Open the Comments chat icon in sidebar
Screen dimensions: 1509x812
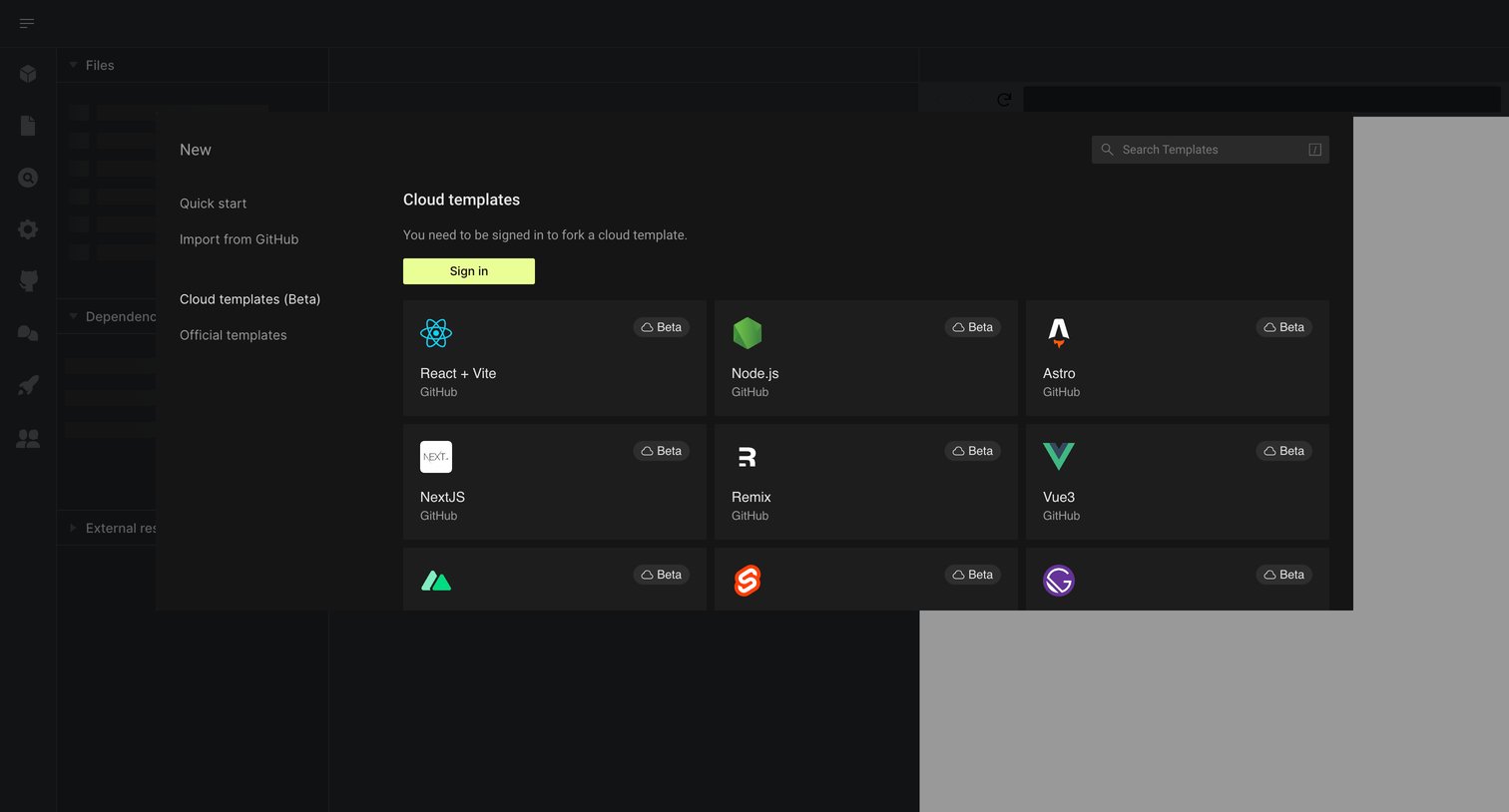coord(28,333)
